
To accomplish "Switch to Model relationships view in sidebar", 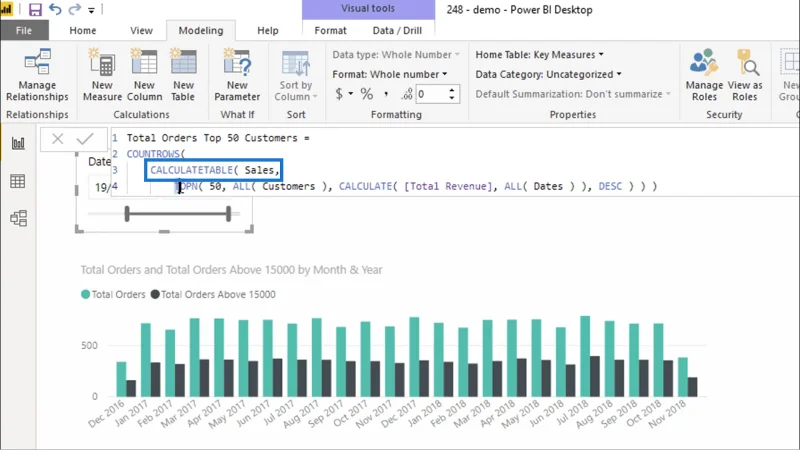I will click(18, 218).
